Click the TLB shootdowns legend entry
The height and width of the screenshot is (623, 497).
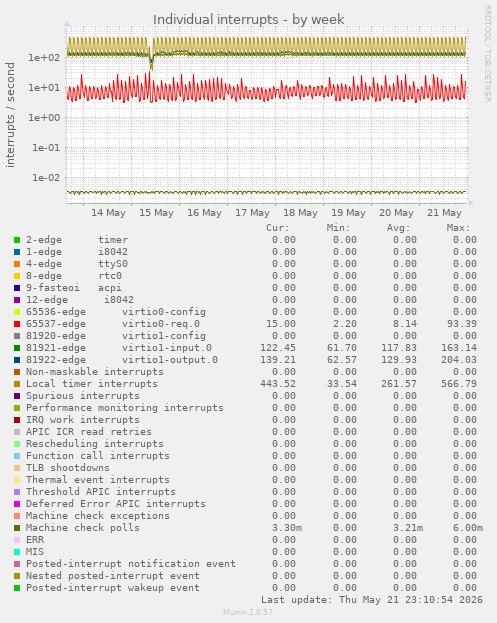[x=68, y=468]
